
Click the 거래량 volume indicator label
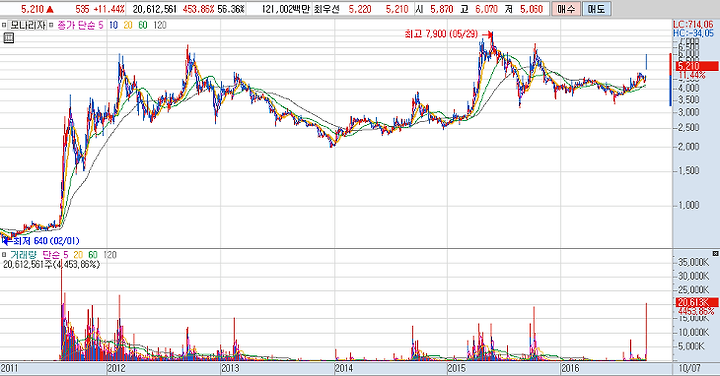click(24, 255)
